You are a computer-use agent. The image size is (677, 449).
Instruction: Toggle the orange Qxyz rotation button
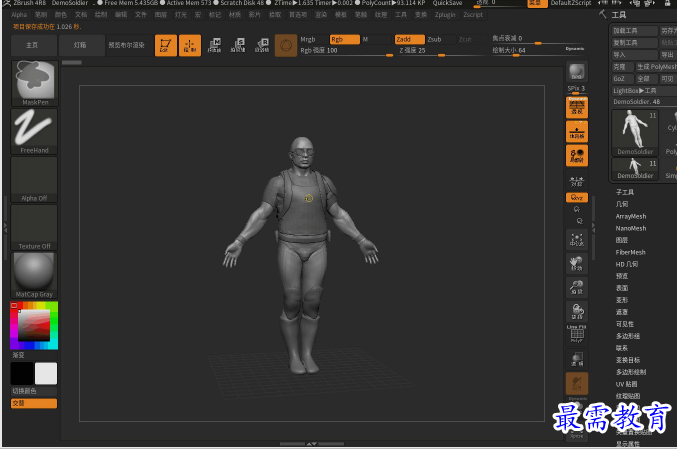577,197
